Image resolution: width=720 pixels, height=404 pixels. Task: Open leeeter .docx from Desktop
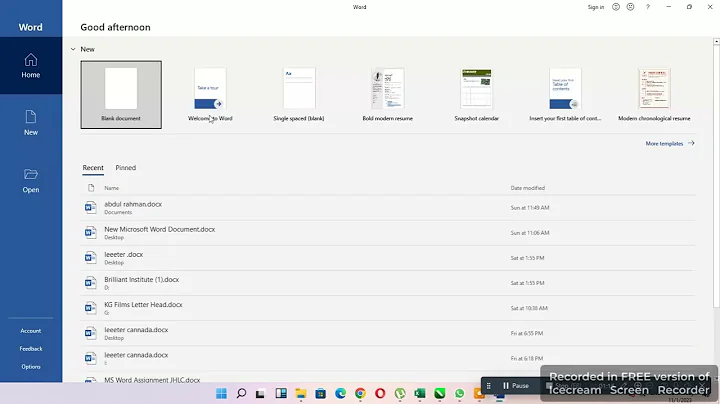click(x=388, y=258)
